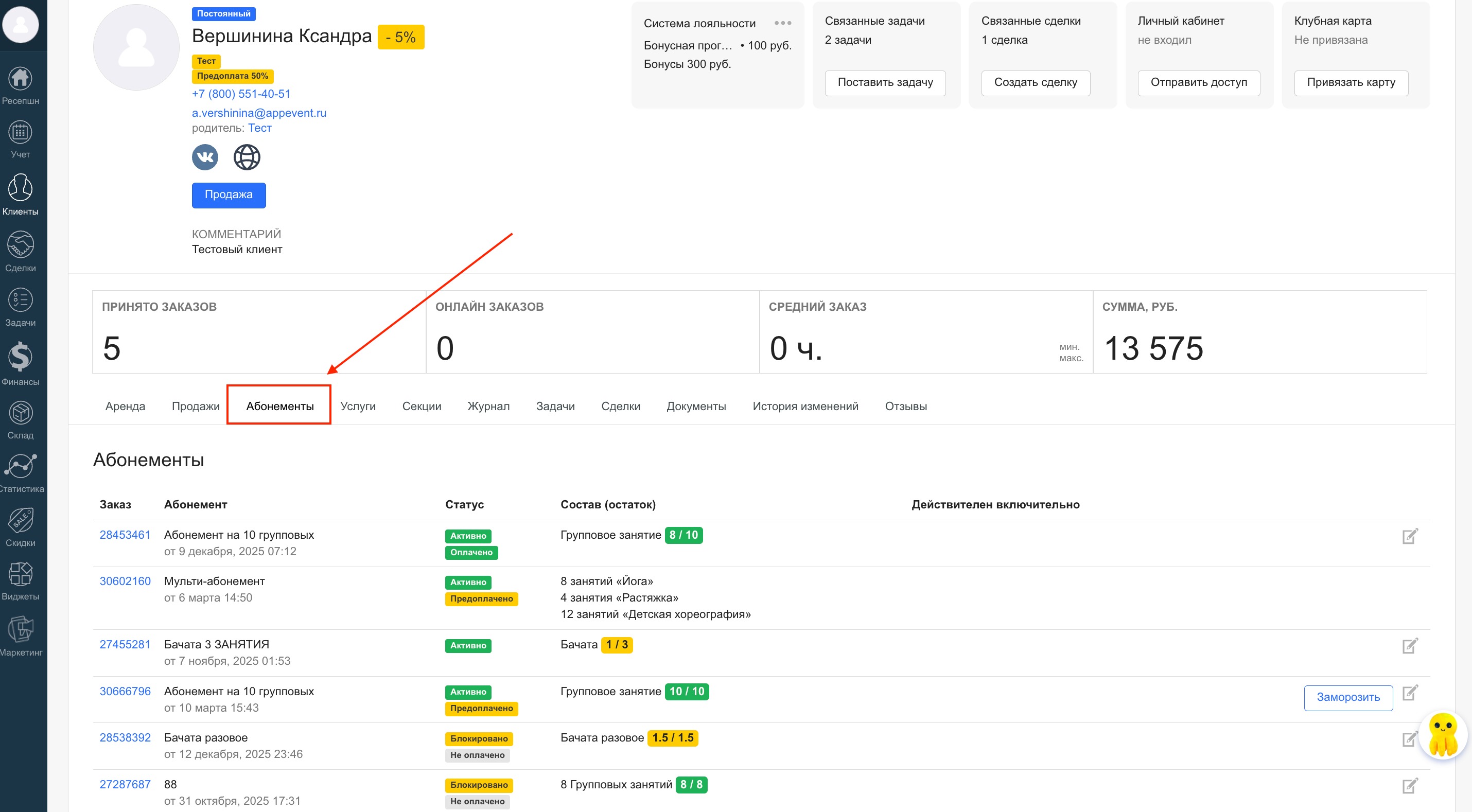This screenshot has width=1472, height=812.
Task: Click the Заморозить button
Action: click(1348, 697)
